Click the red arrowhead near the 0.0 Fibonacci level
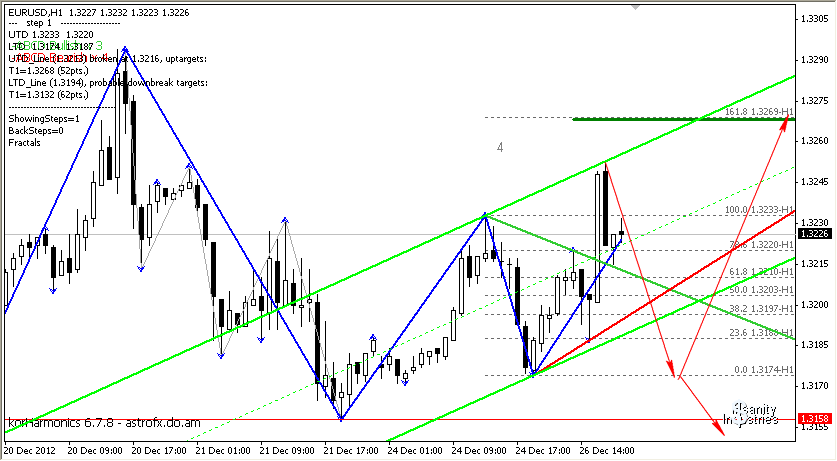This screenshot has height=461, width=837. pos(677,375)
